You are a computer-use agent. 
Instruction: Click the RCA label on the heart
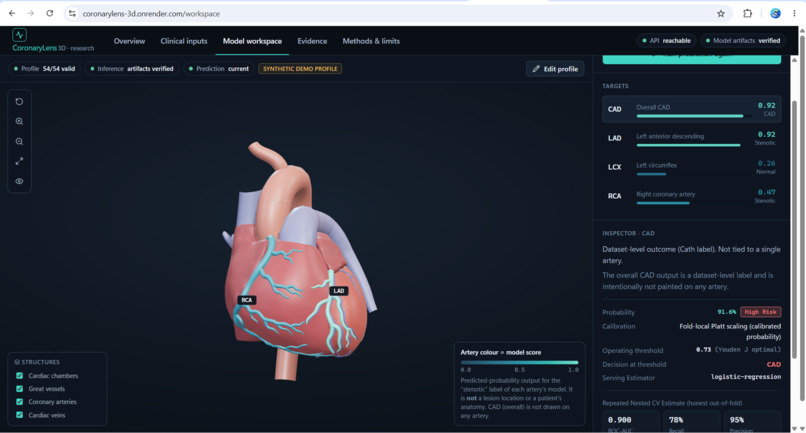tap(247, 300)
